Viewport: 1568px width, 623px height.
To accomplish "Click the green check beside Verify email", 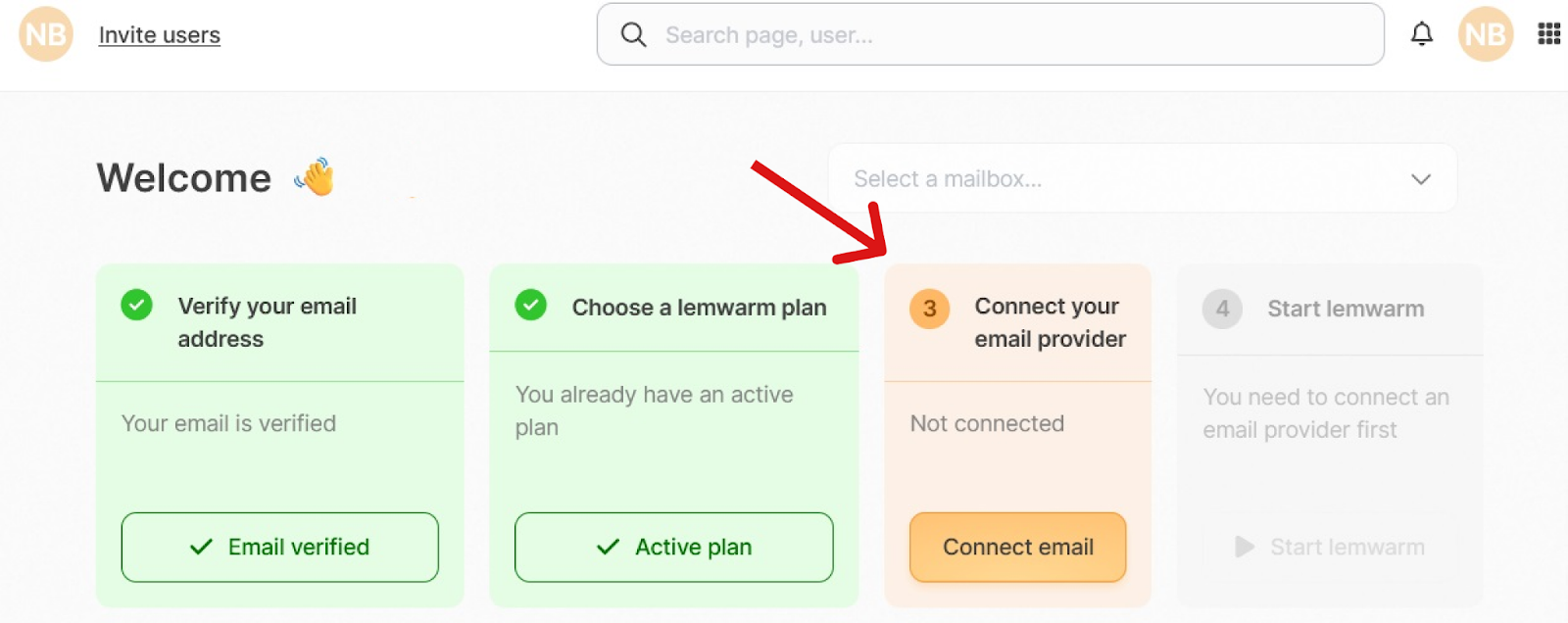I will [137, 305].
